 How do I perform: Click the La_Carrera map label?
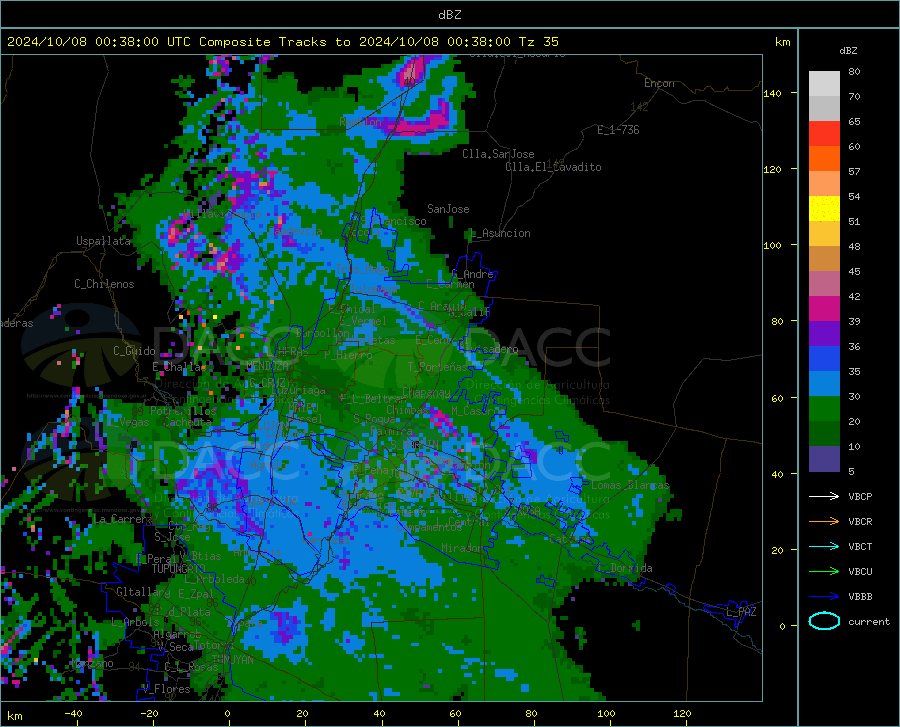(123, 519)
